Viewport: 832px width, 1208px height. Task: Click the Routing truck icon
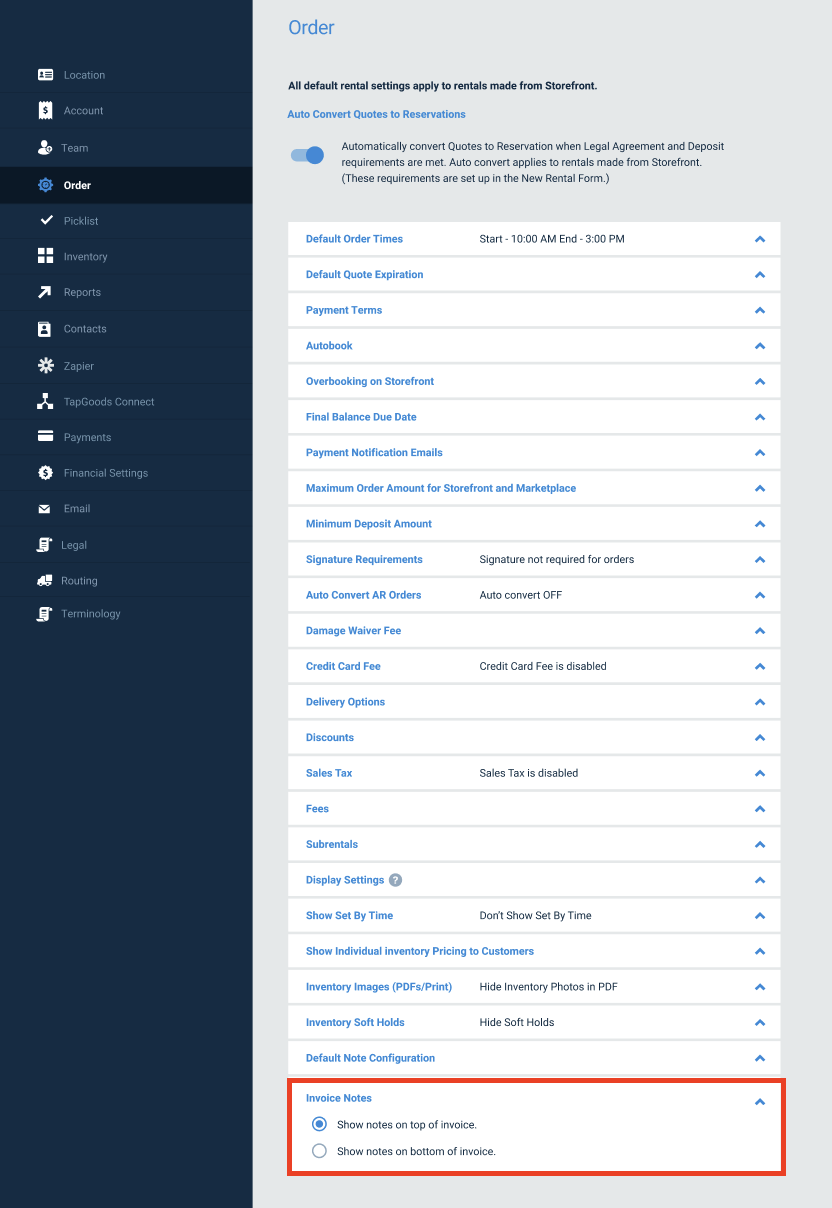click(x=44, y=581)
